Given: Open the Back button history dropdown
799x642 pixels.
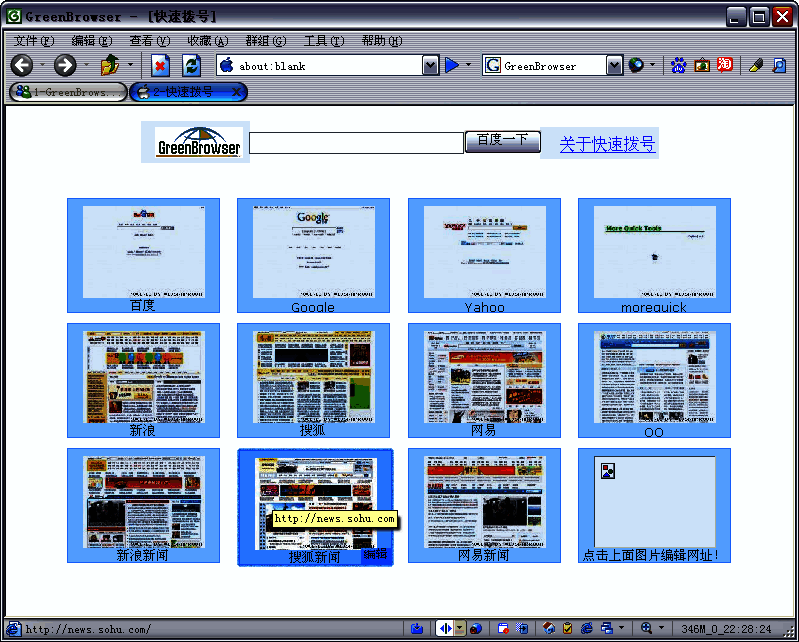Looking at the screenshot, I should tap(42, 65).
